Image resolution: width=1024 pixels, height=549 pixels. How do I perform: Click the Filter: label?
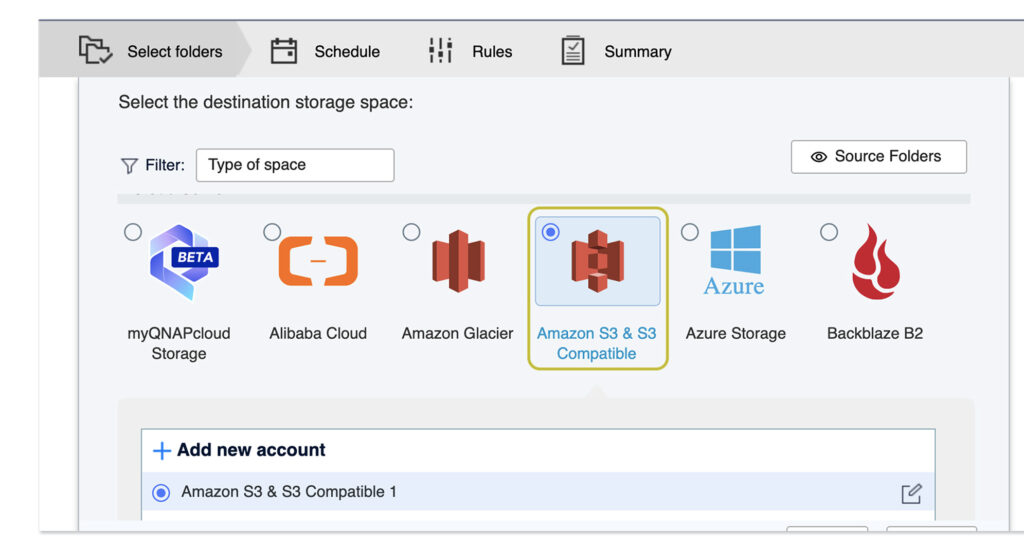point(165,166)
